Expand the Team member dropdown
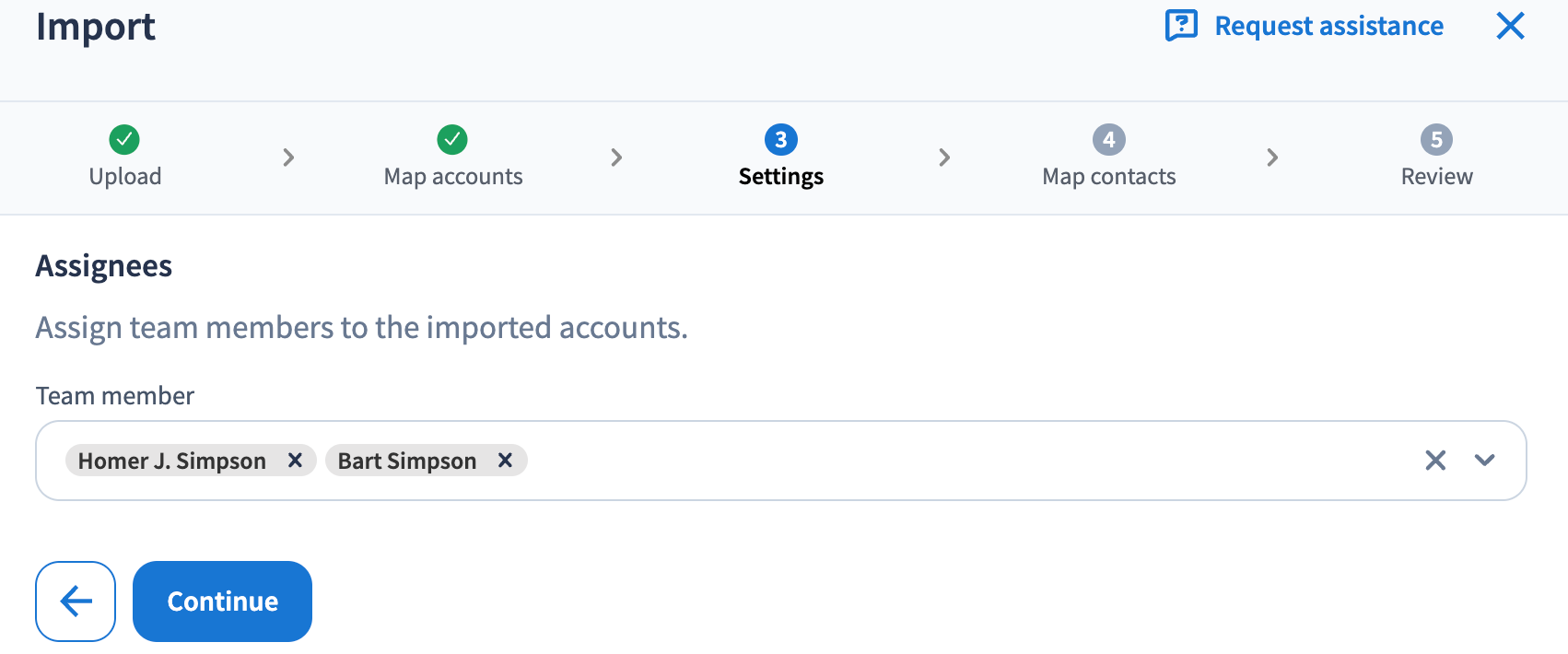This screenshot has height=654, width=1568. 1484,461
